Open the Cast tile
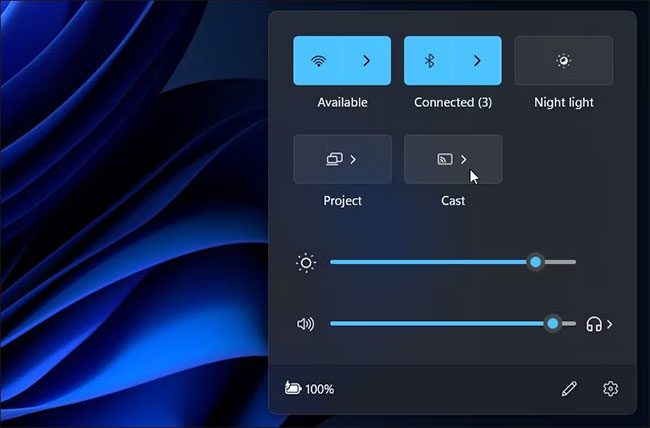This screenshot has width=650, height=428. 453,159
